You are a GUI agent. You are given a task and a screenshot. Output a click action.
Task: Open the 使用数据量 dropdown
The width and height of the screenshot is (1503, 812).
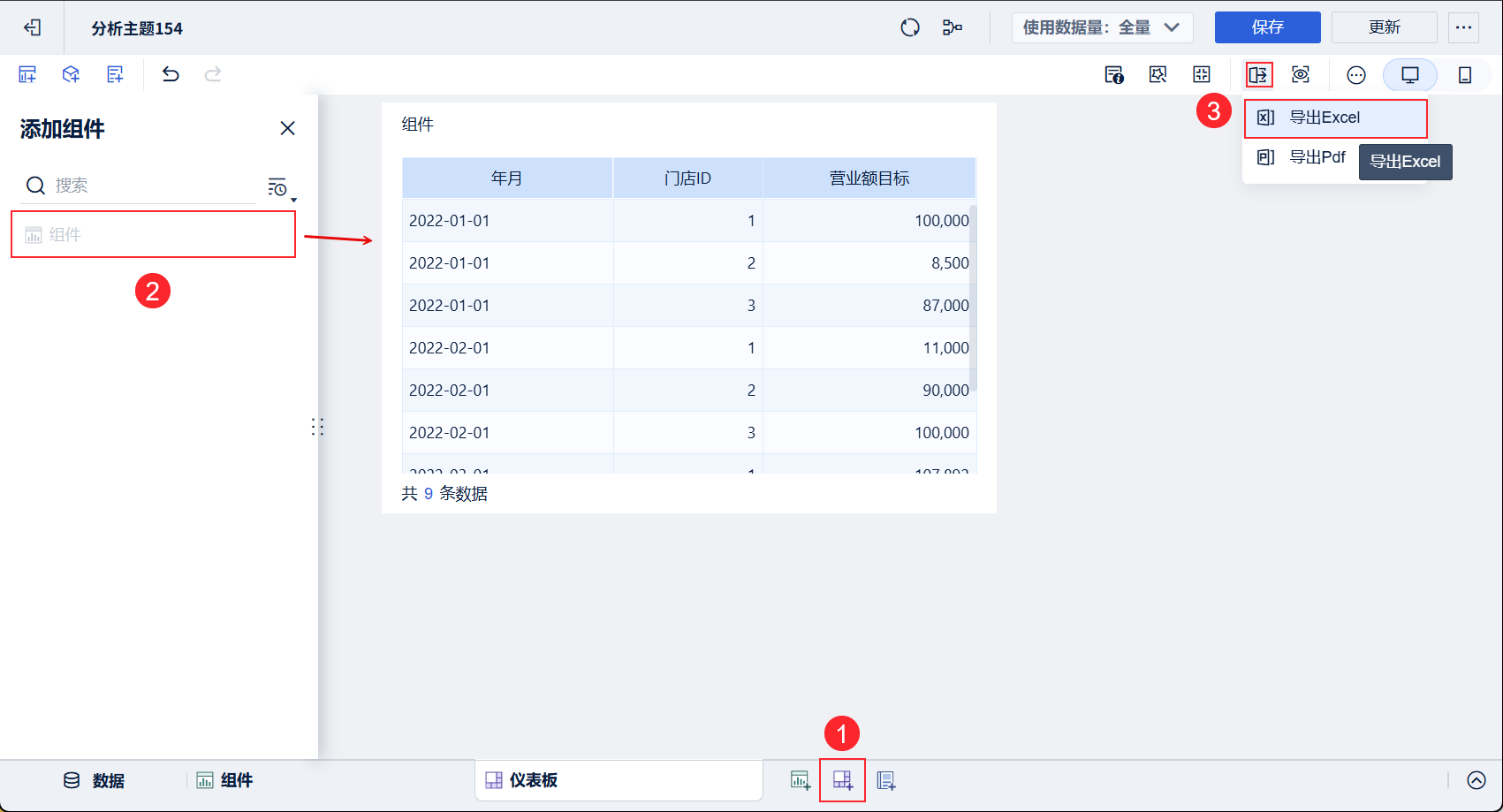tap(1102, 27)
